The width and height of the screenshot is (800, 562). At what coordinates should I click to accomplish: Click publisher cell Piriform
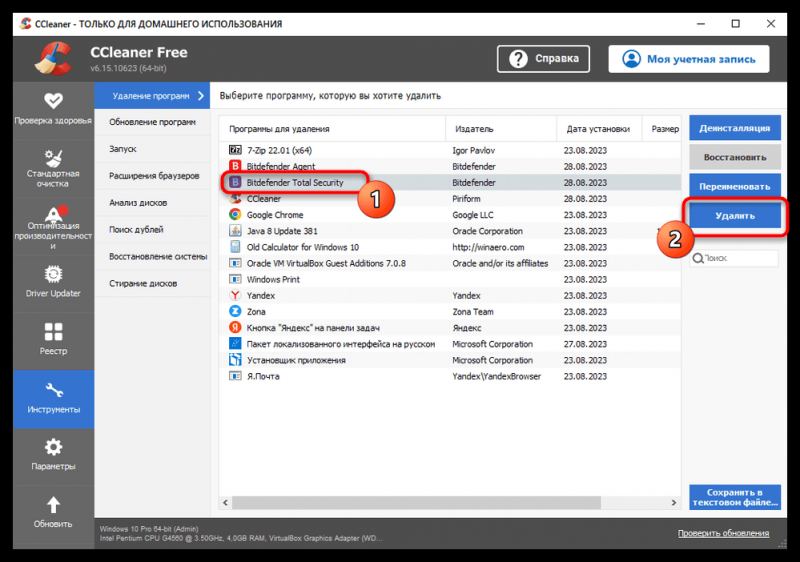(x=466, y=198)
